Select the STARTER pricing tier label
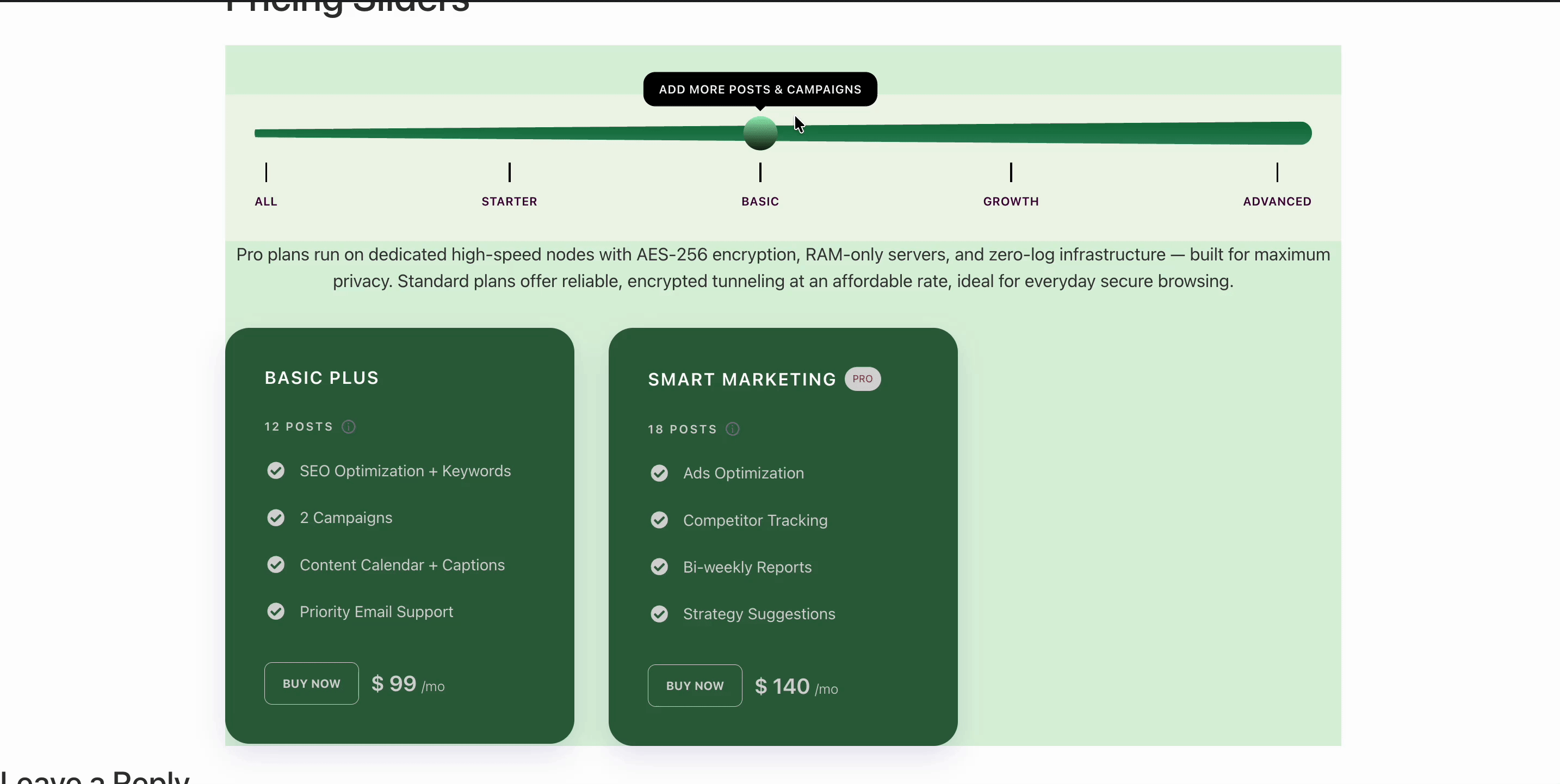 (509, 202)
